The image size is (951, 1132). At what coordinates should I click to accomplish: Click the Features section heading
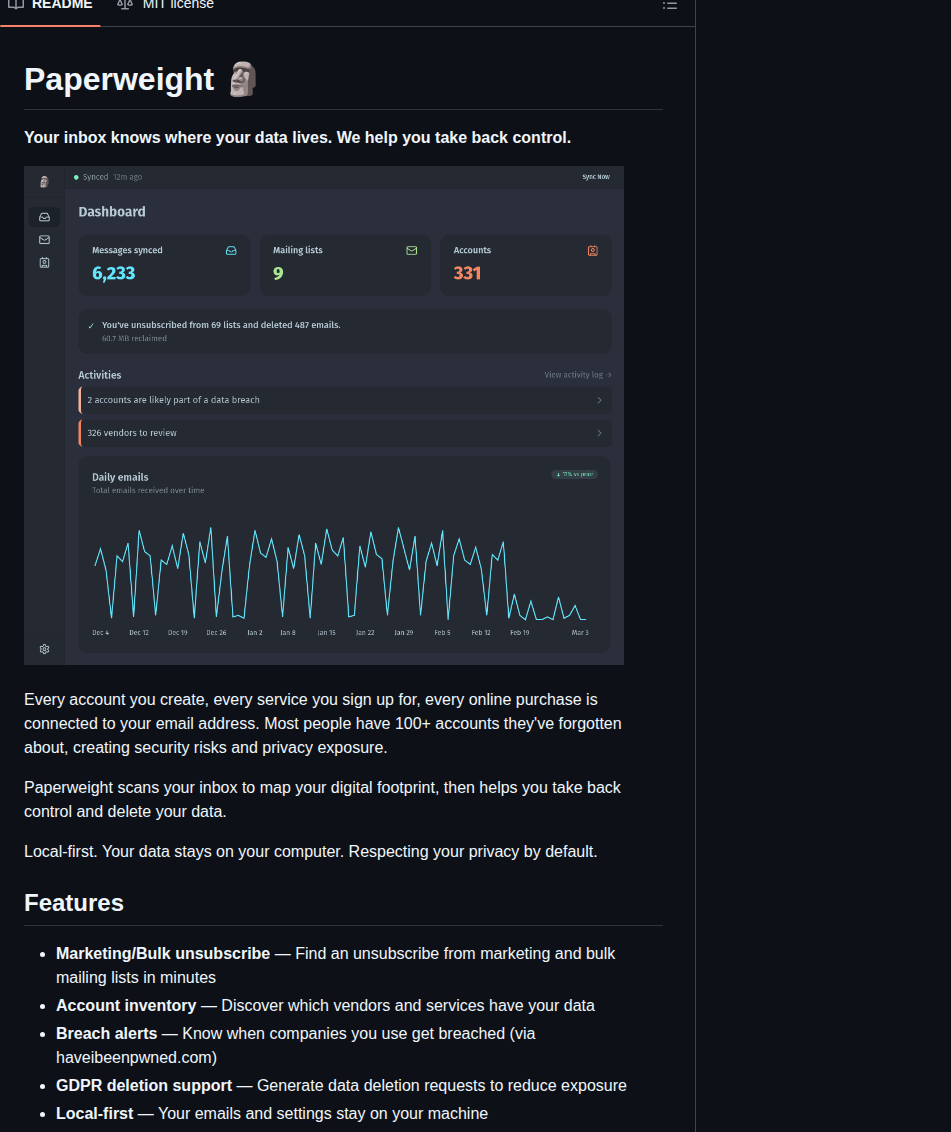tap(74, 902)
